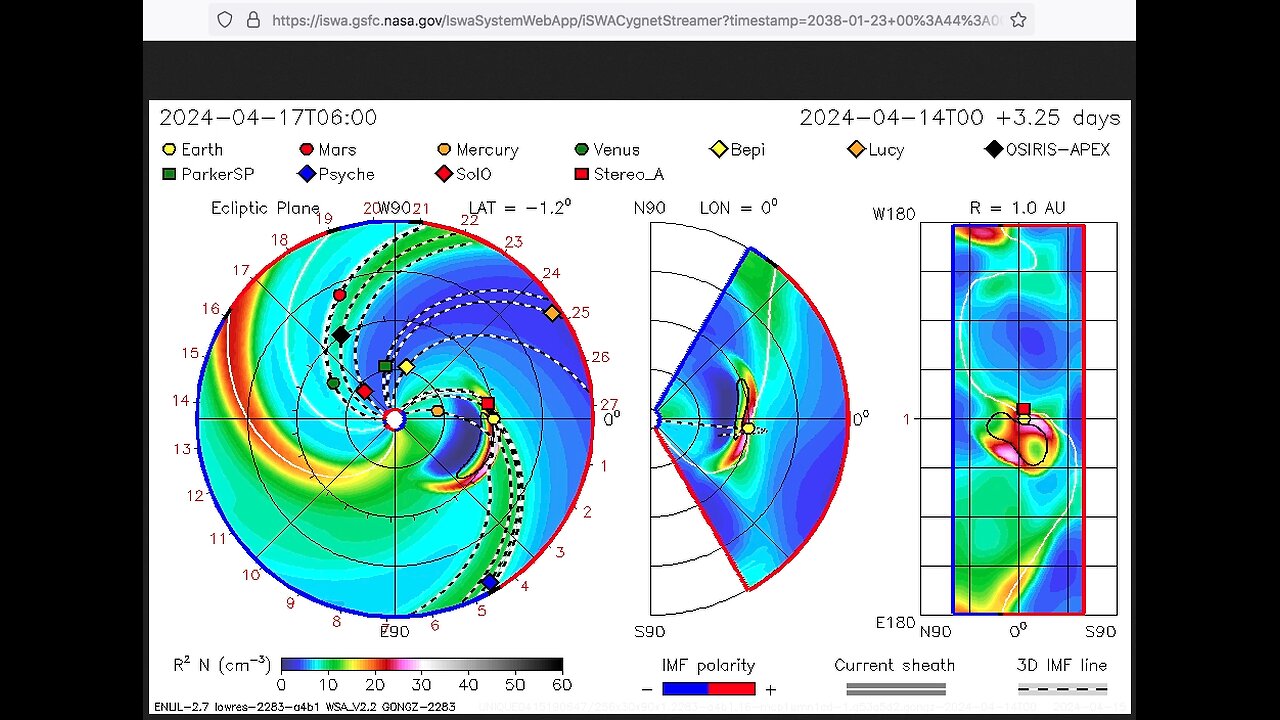Click the padlock site security icon

[x=253, y=19]
